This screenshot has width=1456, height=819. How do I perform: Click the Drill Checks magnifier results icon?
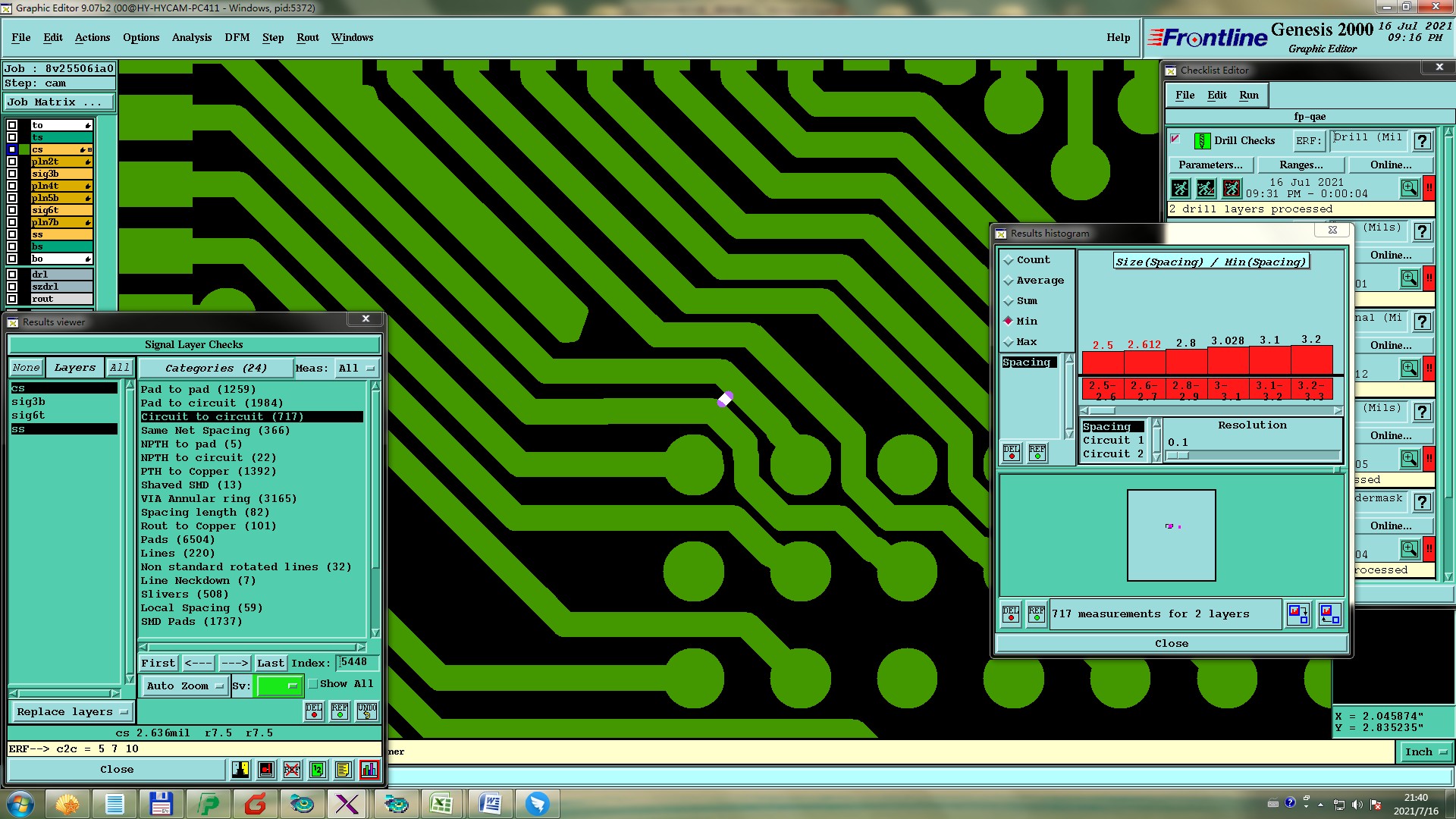coord(1409,188)
